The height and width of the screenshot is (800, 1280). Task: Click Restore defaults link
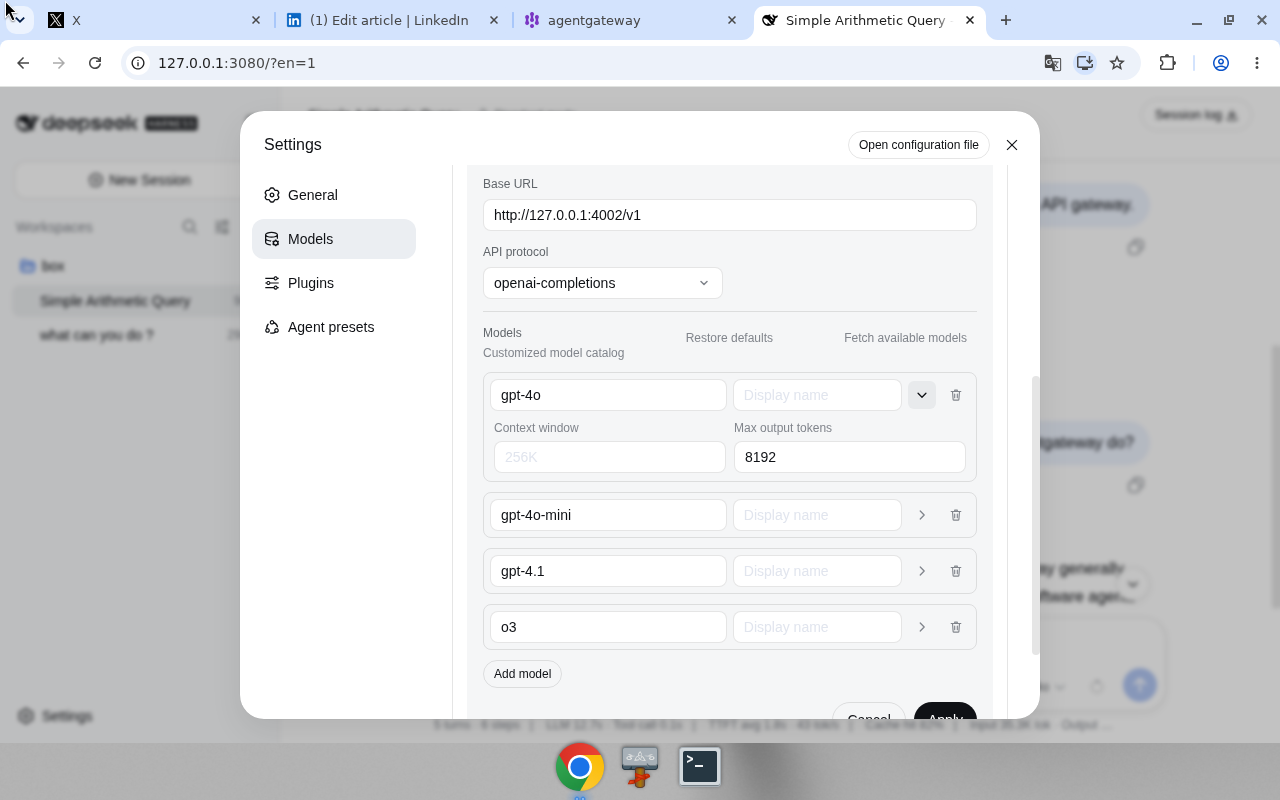729,338
